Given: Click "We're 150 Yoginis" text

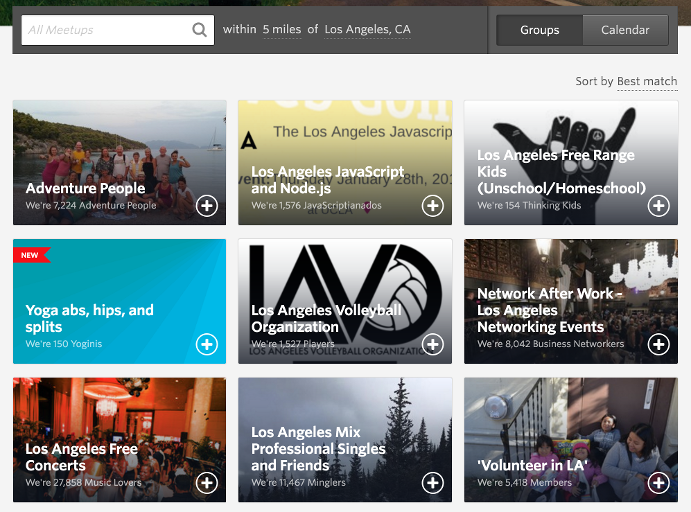Looking at the screenshot, I should point(63,344).
